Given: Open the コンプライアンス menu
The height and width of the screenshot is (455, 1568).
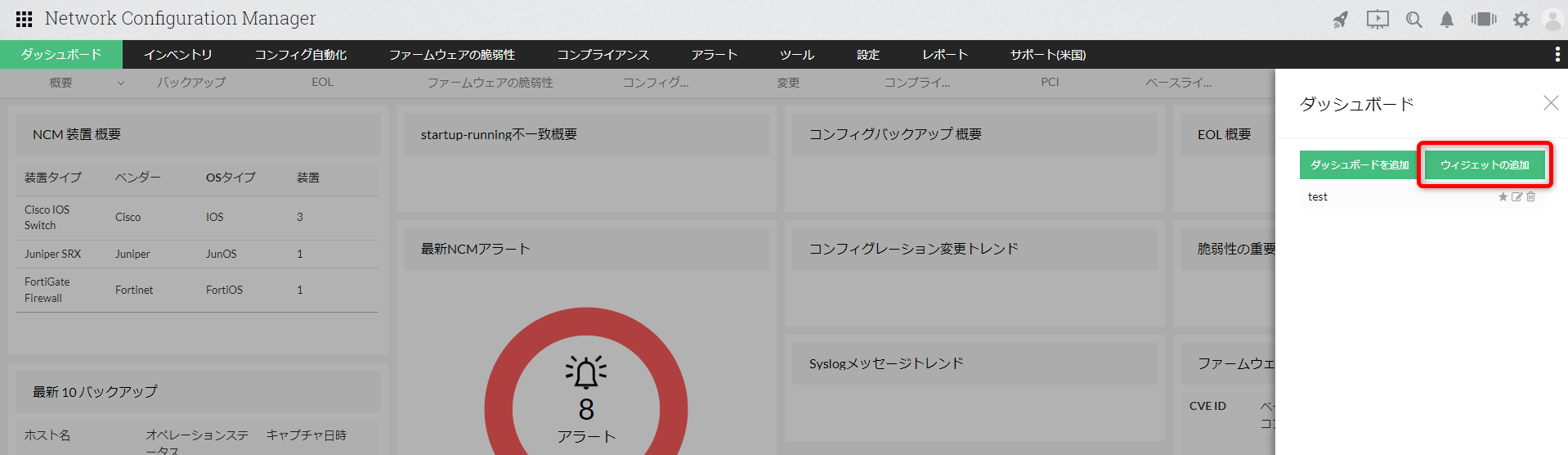Looking at the screenshot, I should pyautogui.click(x=603, y=55).
